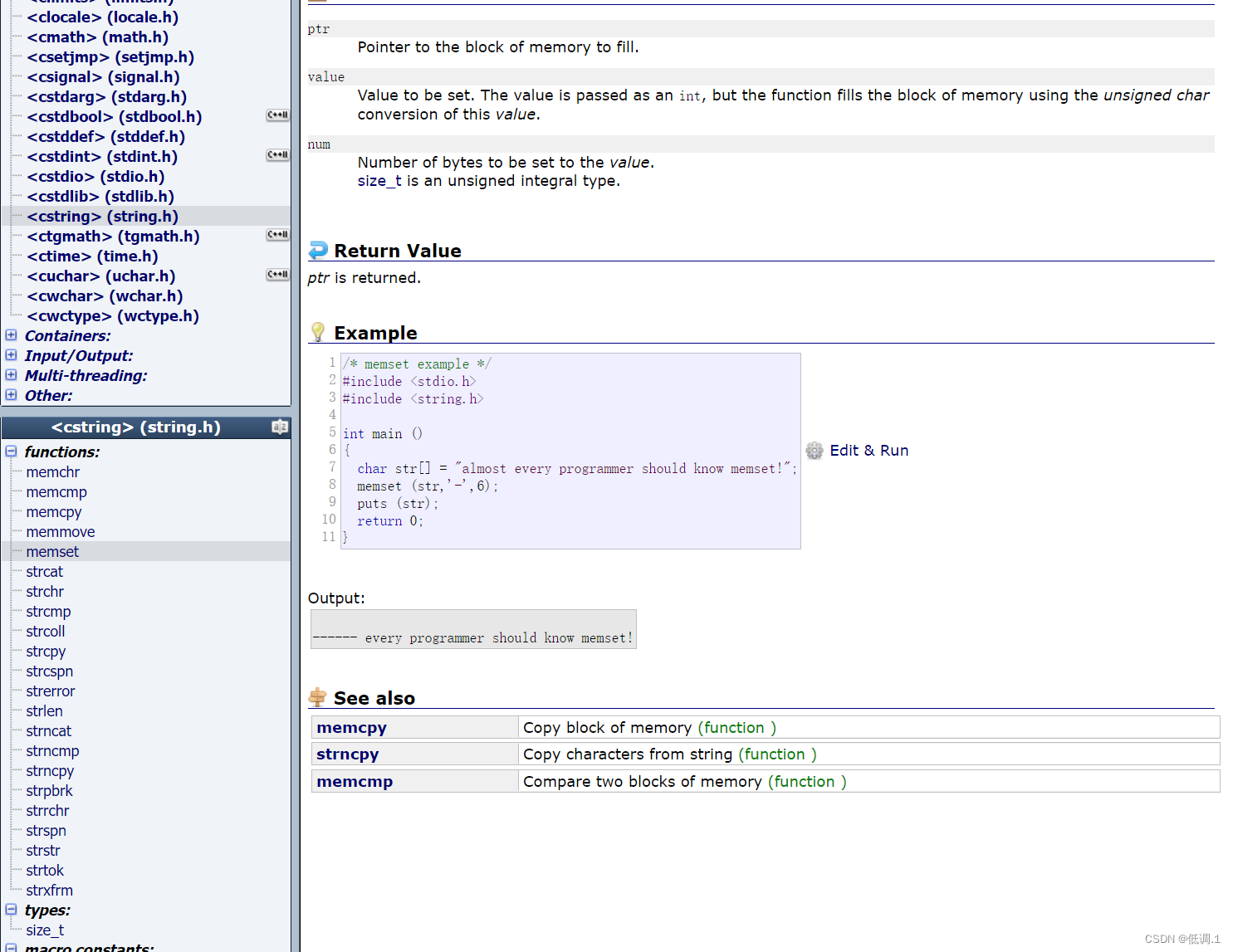Image resolution: width=1233 pixels, height=952 pixels.
Task: Select the highlighted memset sidebar entry
Action: [52, 552]
